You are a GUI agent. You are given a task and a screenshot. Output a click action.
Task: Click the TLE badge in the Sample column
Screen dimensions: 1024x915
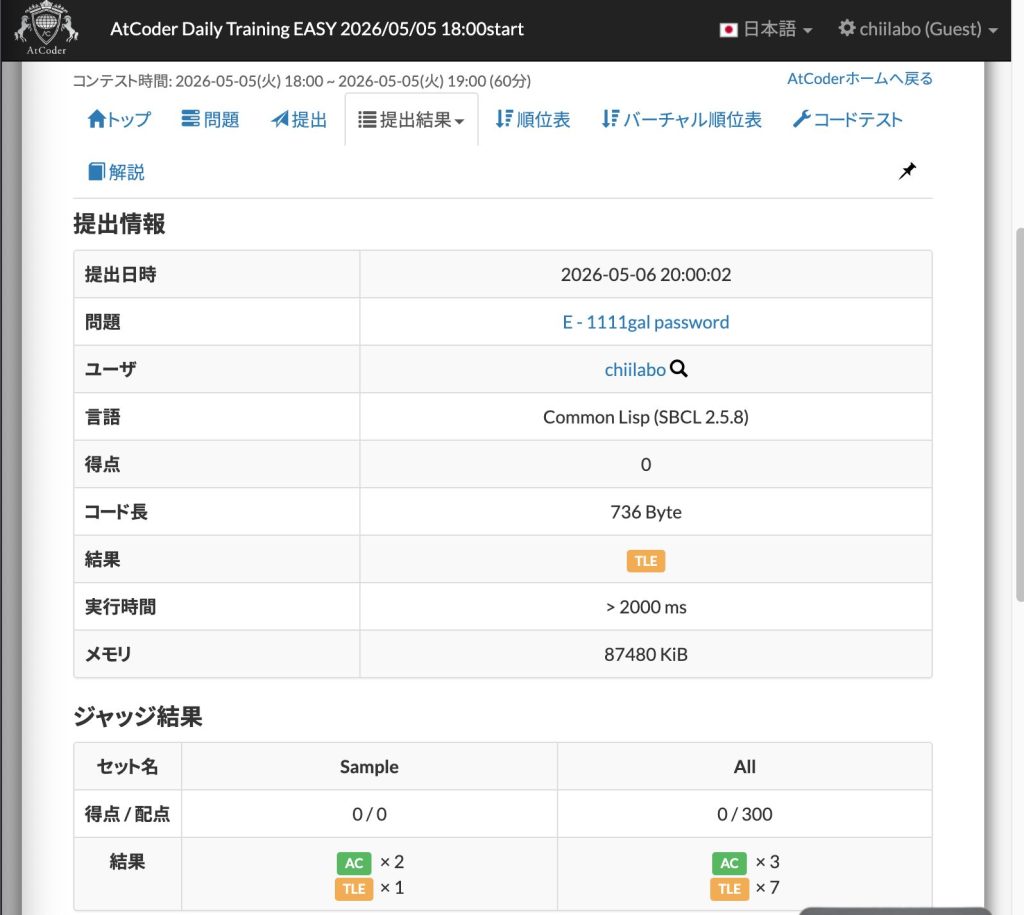pyautogui.click(x=354, y=889)
